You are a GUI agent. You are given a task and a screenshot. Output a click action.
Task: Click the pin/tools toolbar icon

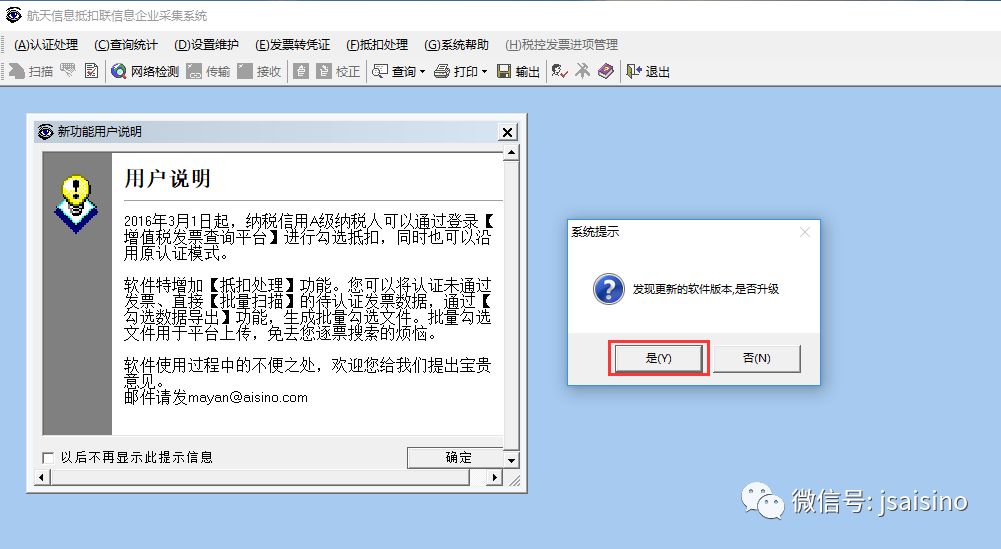coord(582,71)
